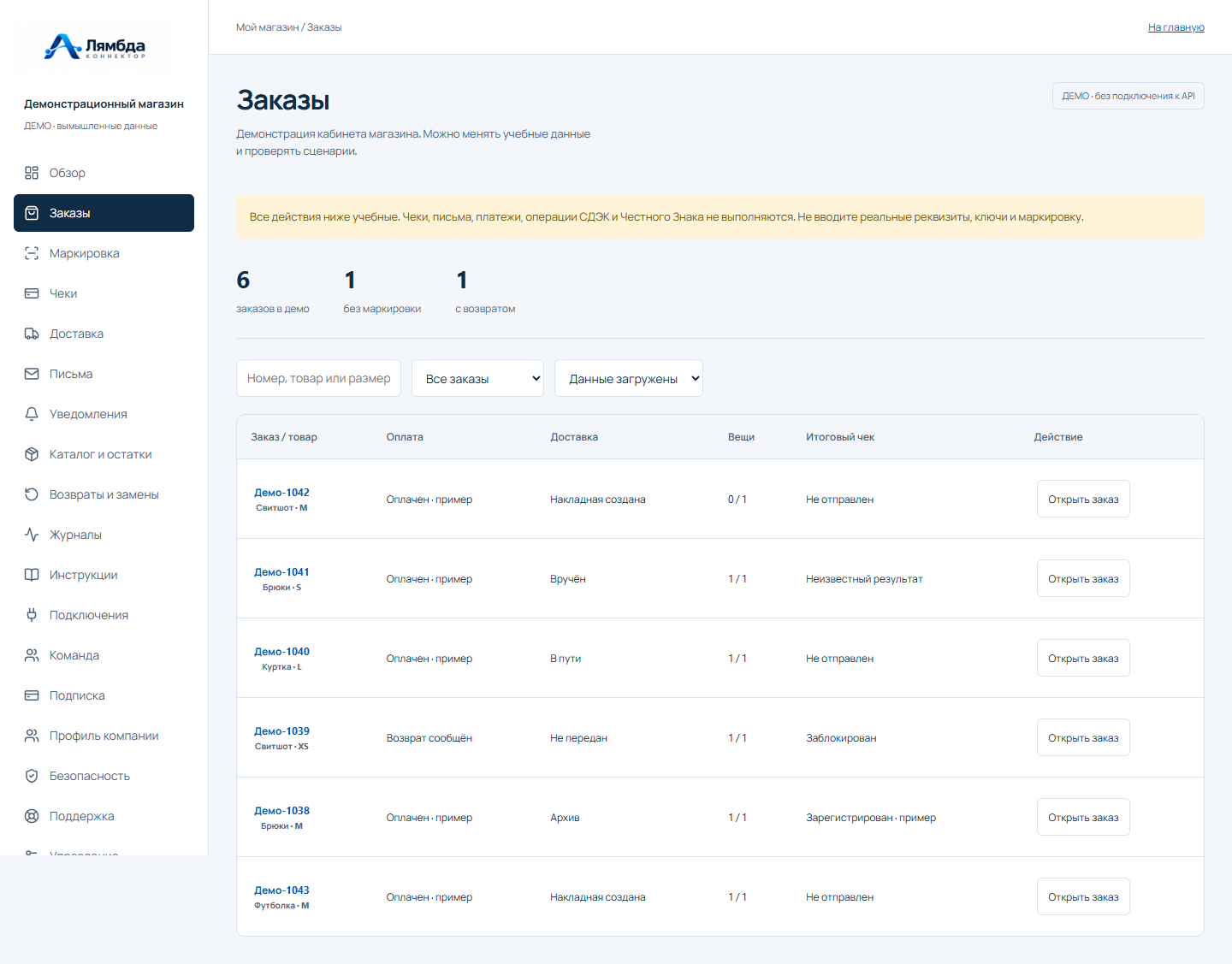Click the Письма envelope icon

click(x=32, y=374)
